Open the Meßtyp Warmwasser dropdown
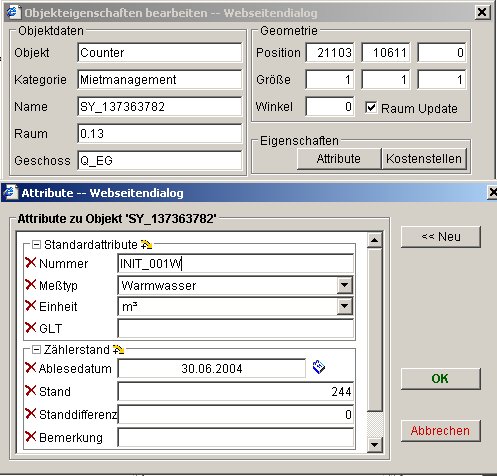 (344, 285)
